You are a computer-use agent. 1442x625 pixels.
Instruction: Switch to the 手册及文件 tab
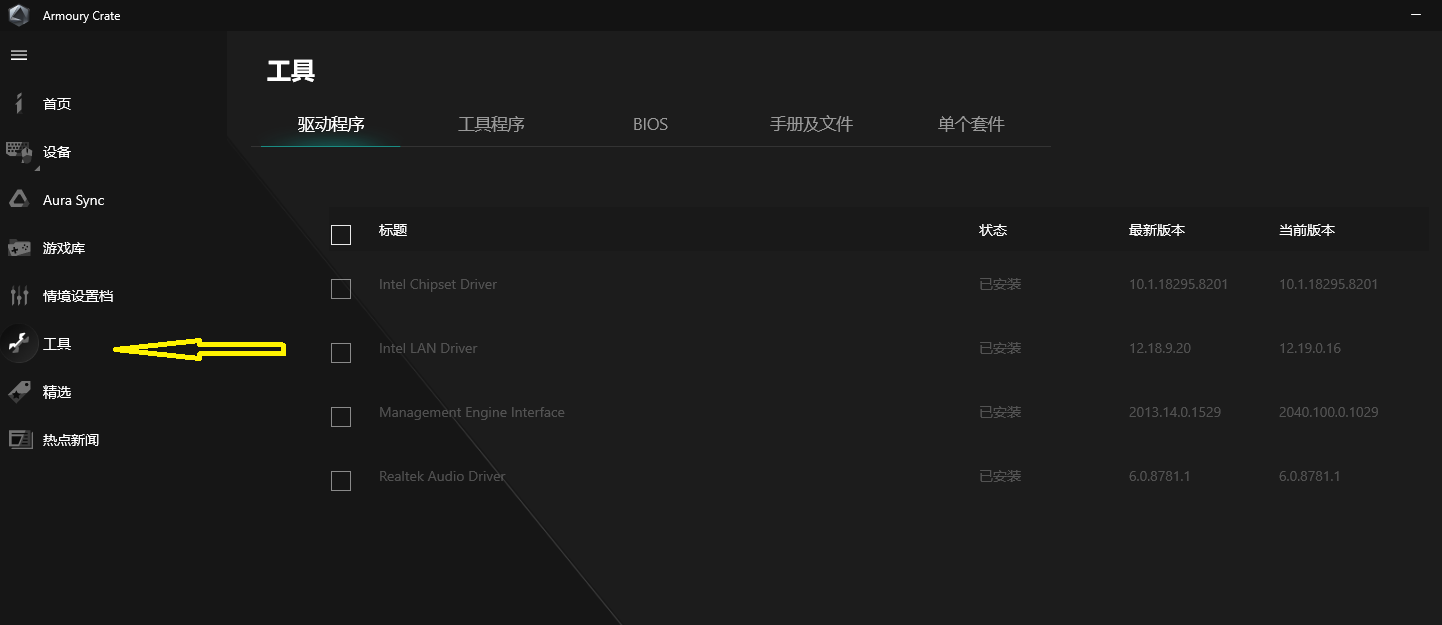point(811,125)
